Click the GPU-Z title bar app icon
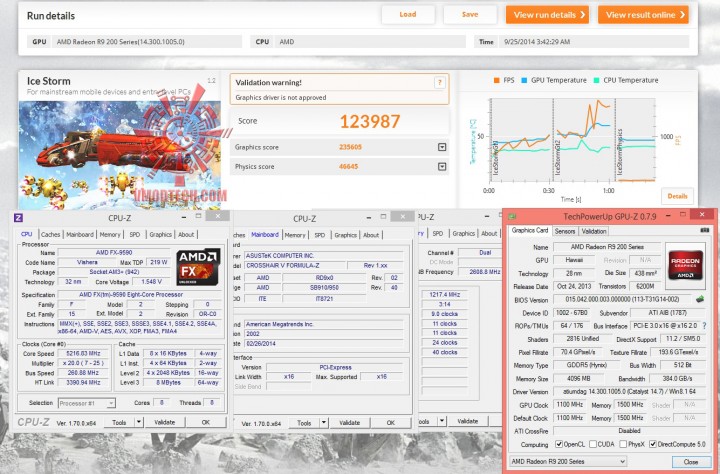Viewport: 720px width, 474px height. pos(512,216)
